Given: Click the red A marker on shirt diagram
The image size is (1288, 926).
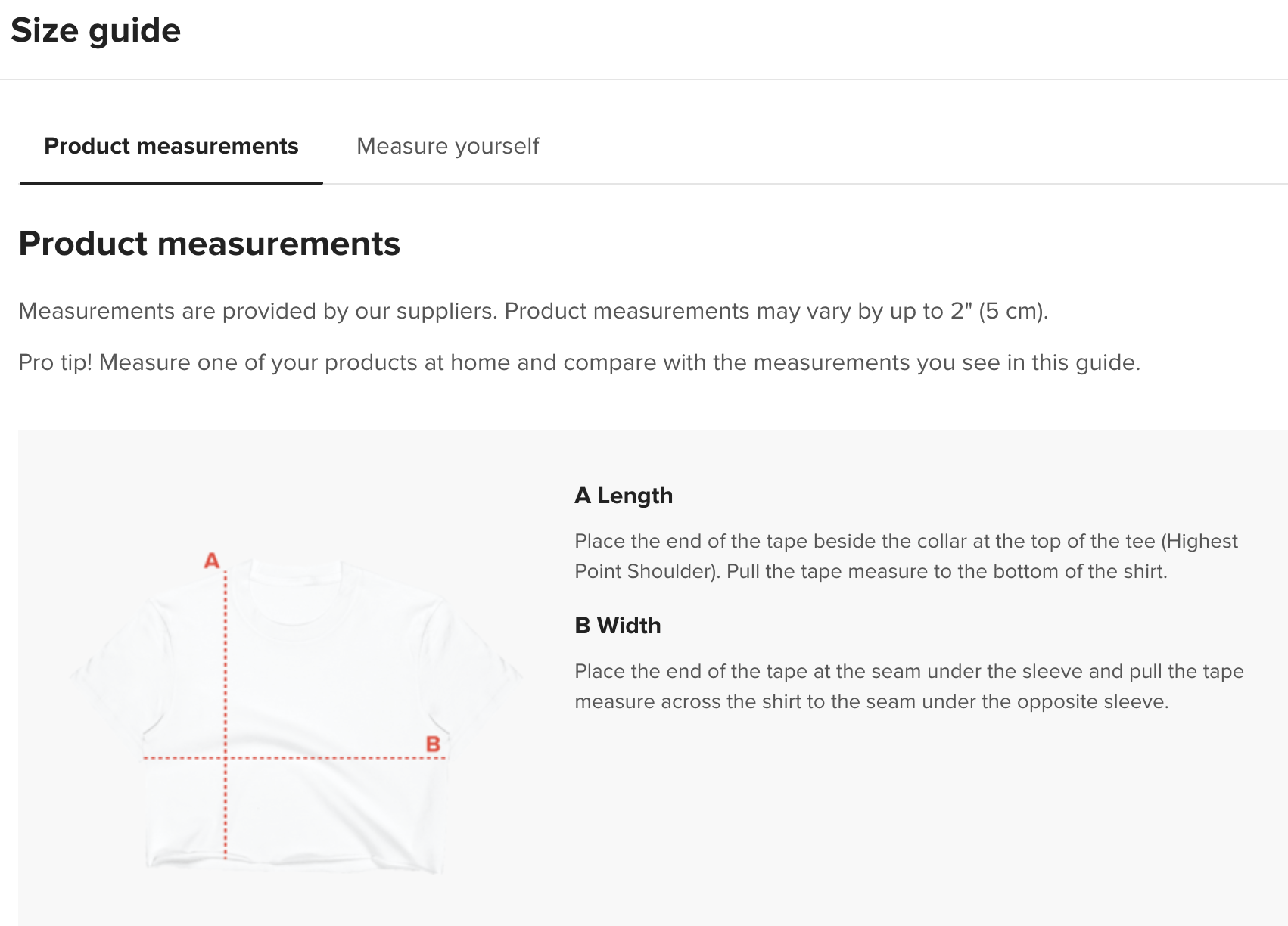Looking at the screenshot, I should 212,561.
